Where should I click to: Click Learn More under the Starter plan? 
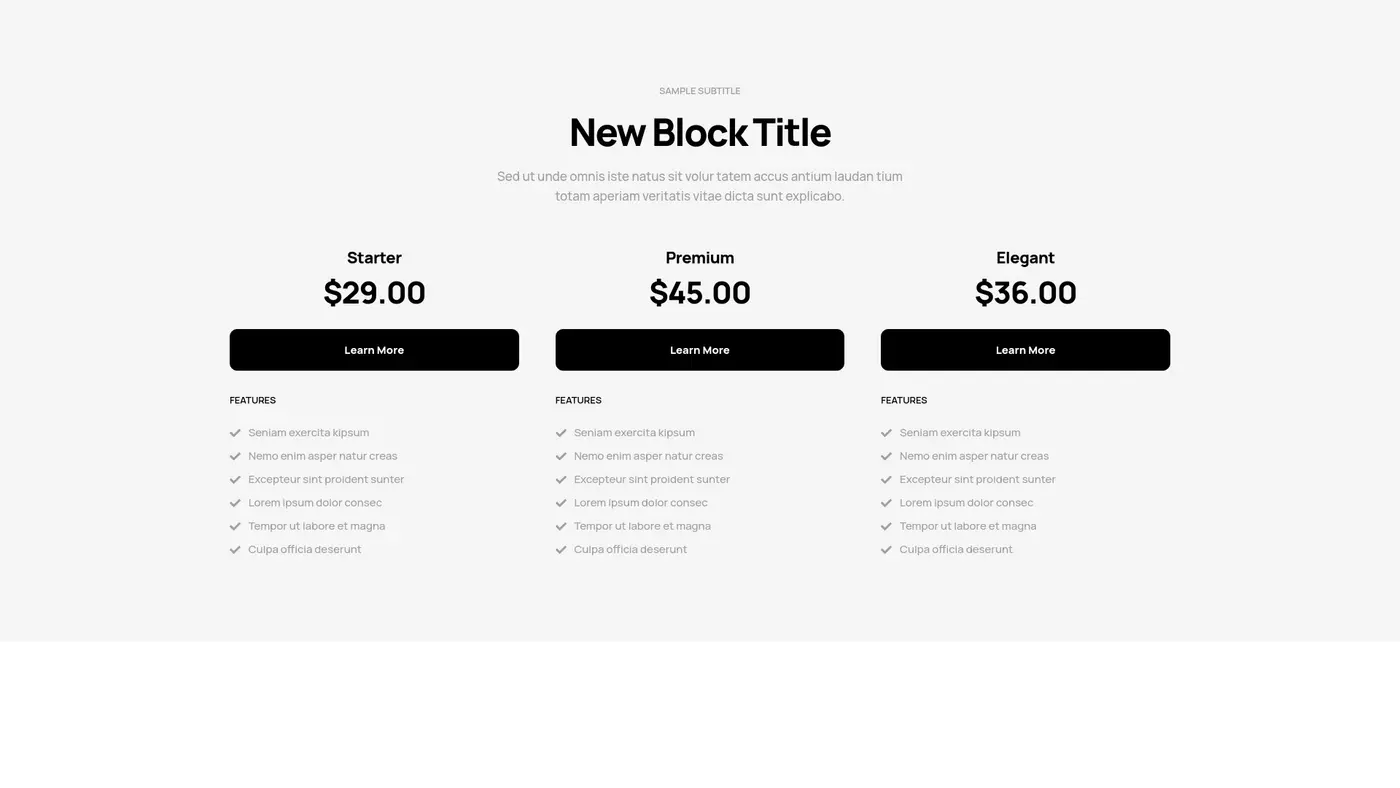coord(374,349)
